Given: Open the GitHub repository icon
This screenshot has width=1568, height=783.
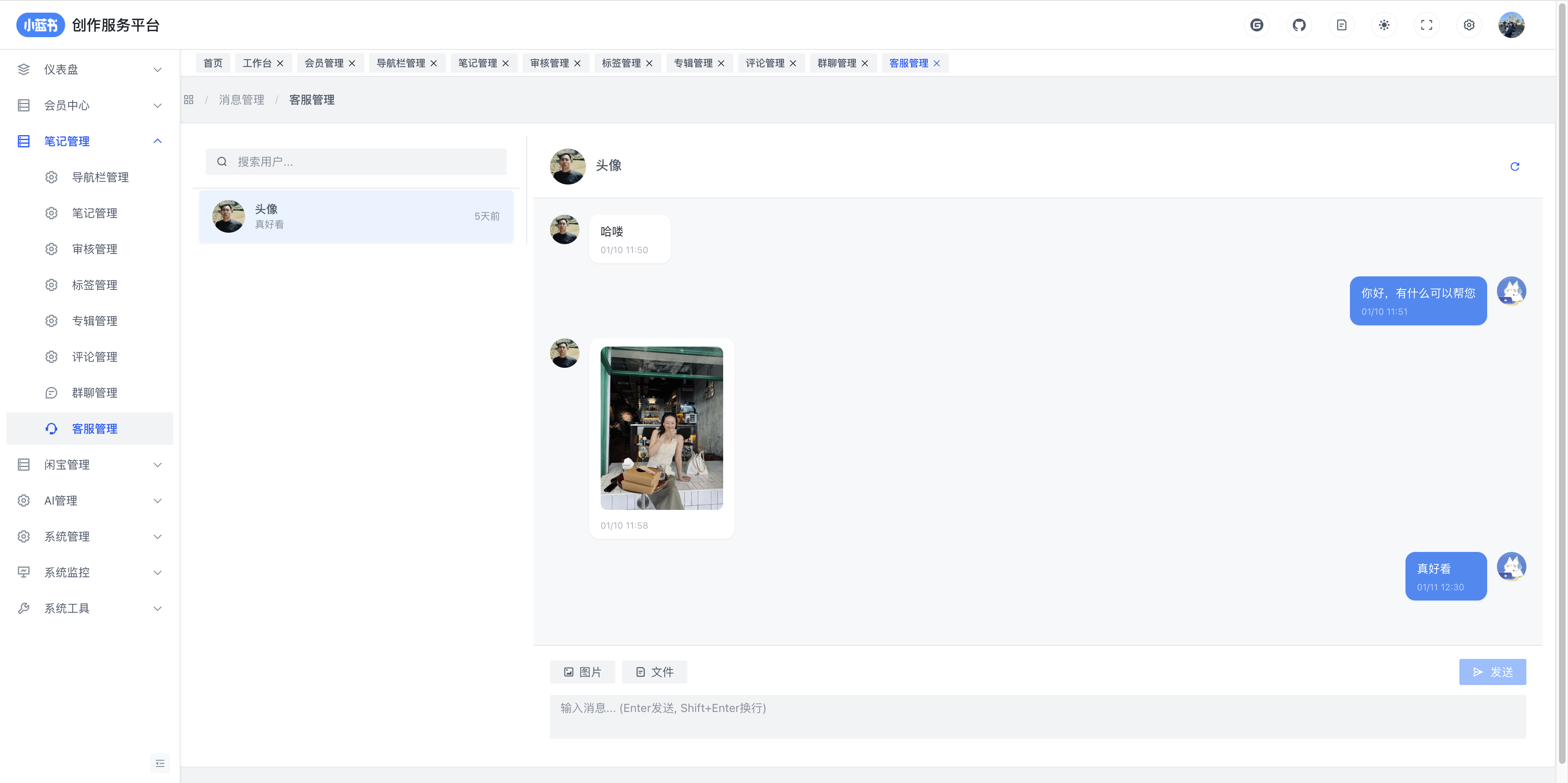Looking at the screenshot, I should pyautogui.click(x=1299, y=25).
